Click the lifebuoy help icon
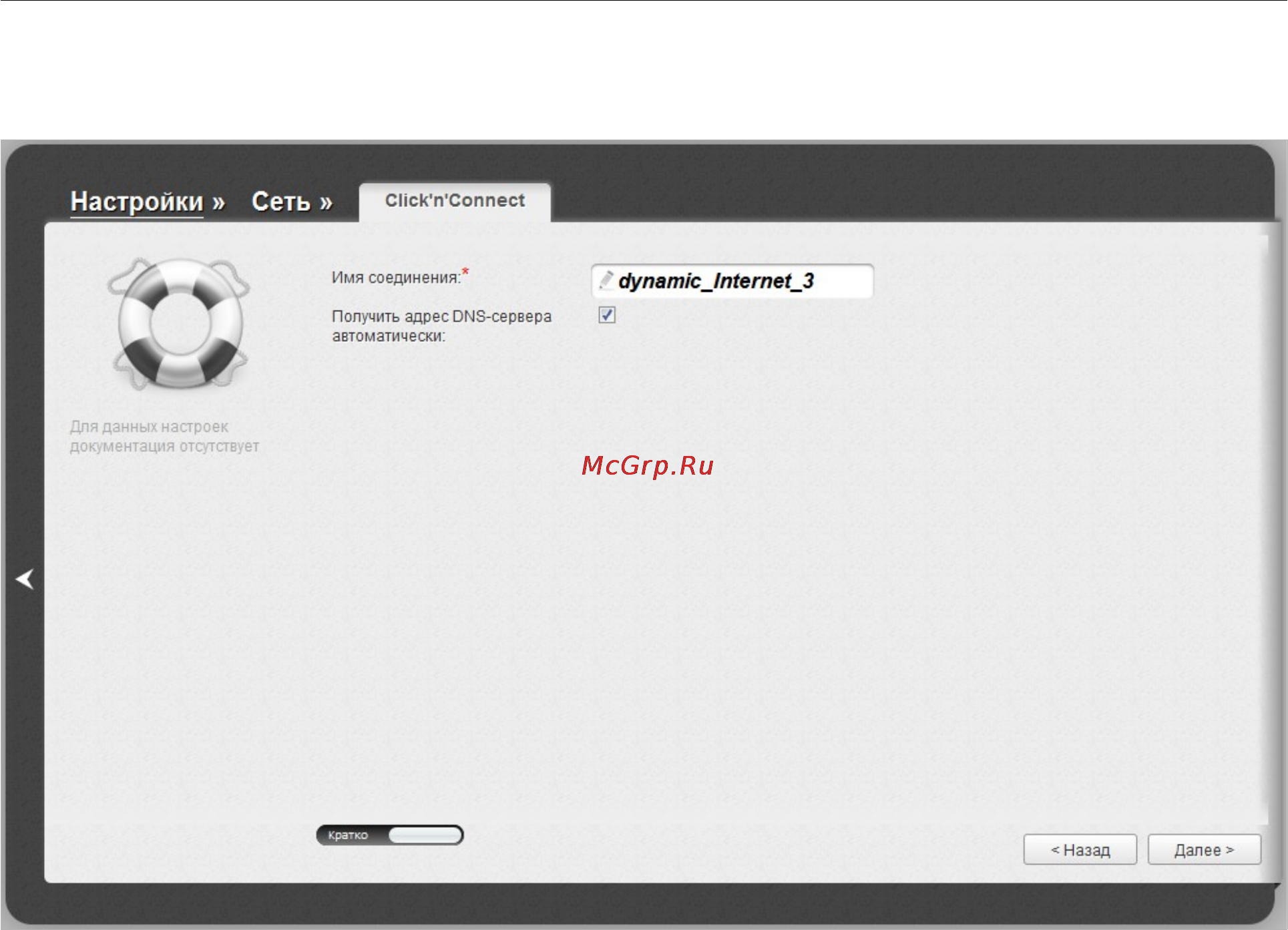Viewport: 1288px width, 930px height. pyautogui.click(x=179, y=324)
